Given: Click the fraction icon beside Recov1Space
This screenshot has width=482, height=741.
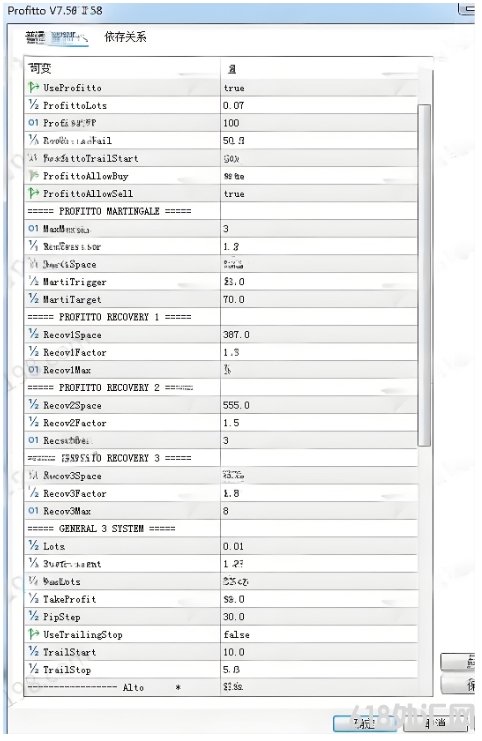Looking at the screenshot, I should [33, 335].
